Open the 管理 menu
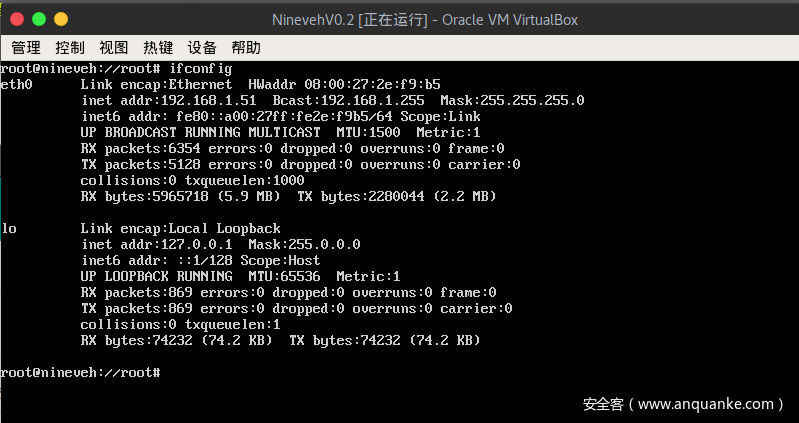This screenshot has width=799, height=423. [x=26, y=47]
